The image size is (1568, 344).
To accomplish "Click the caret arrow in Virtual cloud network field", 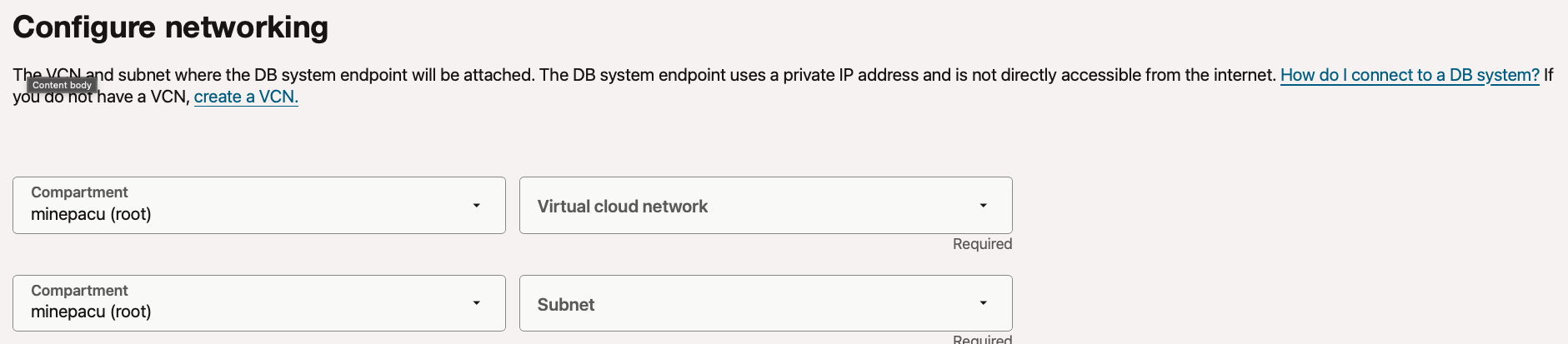I will [984, 205].
